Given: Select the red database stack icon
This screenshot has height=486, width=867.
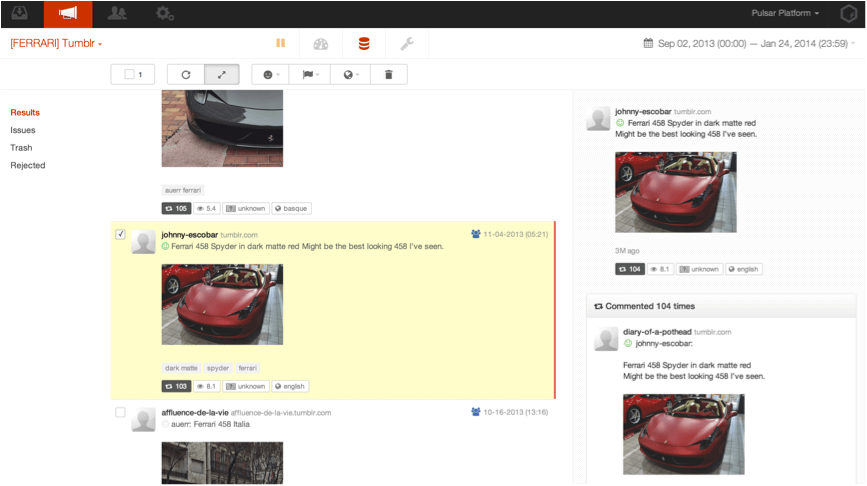Looking at the screenshot, I should tap(363, 44).
